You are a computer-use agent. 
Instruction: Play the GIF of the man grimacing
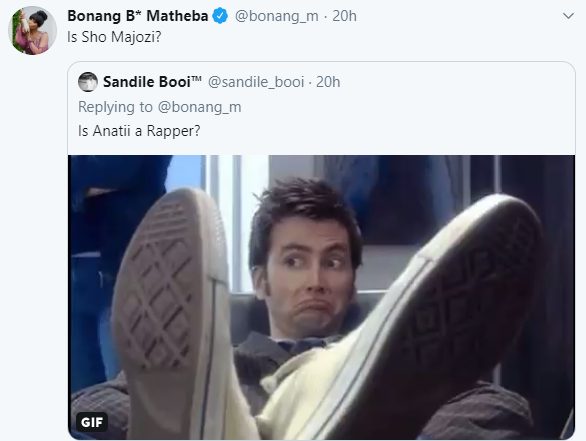coord(321,297)
